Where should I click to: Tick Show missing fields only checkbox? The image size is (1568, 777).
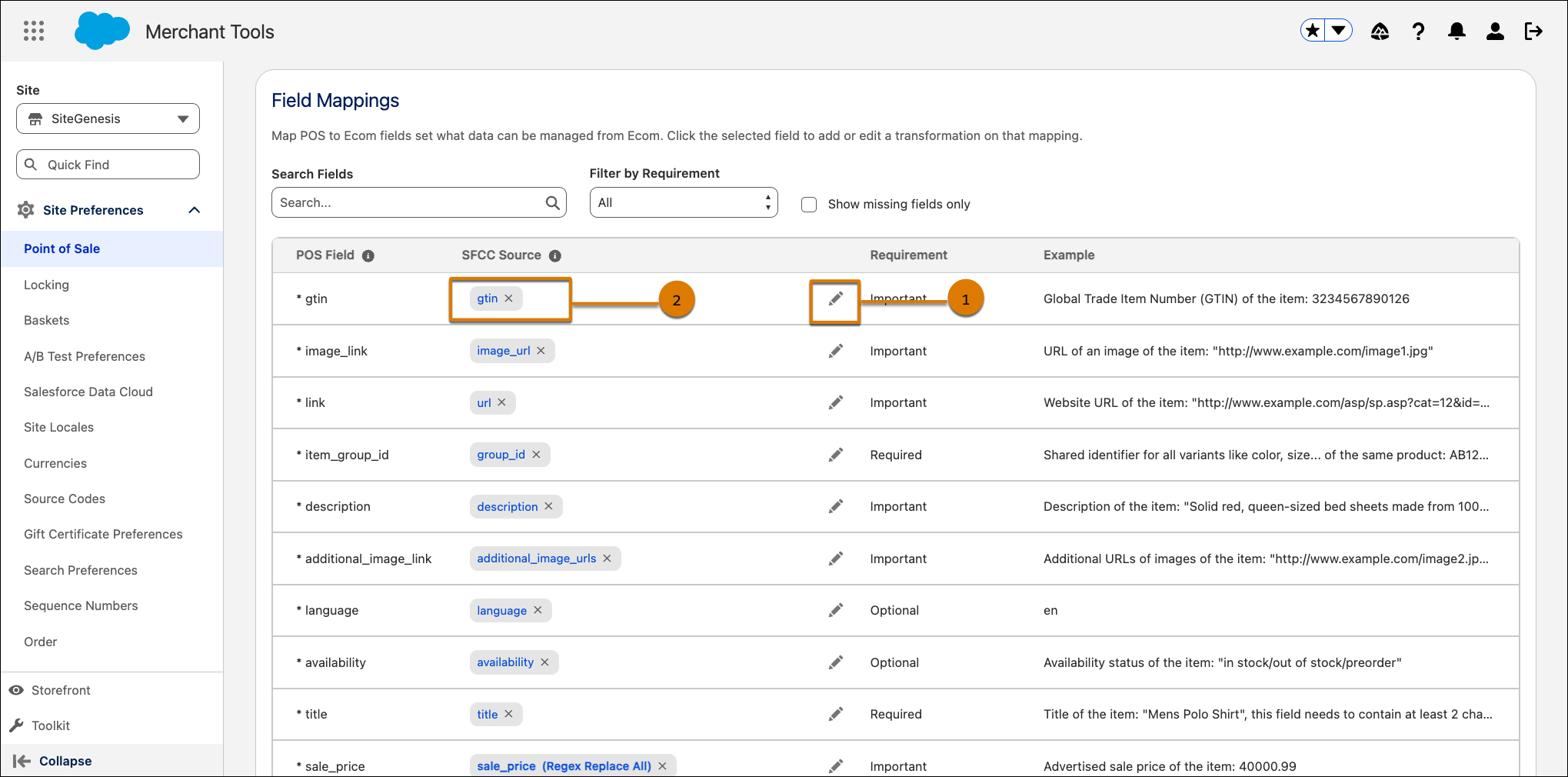point(809,204)
